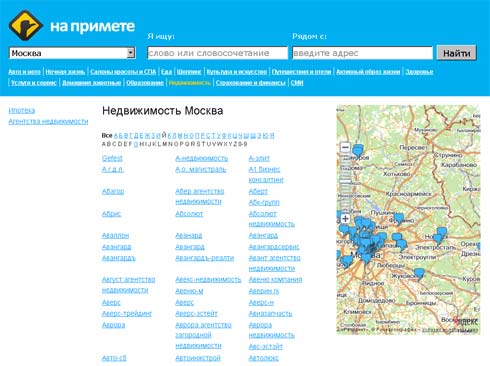
Task: Open the Авто и мото category
Action: point(24,72)
